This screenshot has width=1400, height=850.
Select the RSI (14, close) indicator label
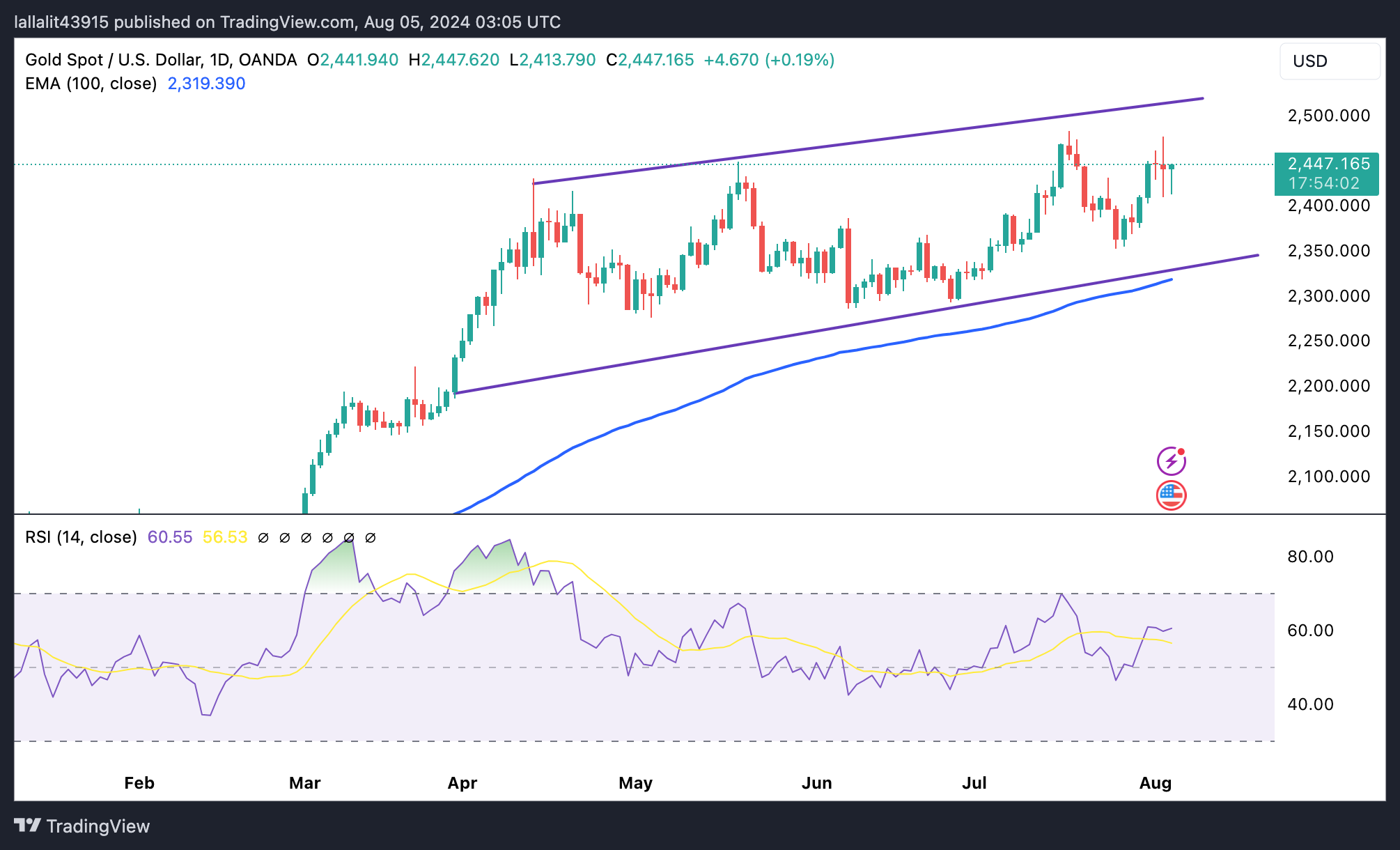click(81, 537)
